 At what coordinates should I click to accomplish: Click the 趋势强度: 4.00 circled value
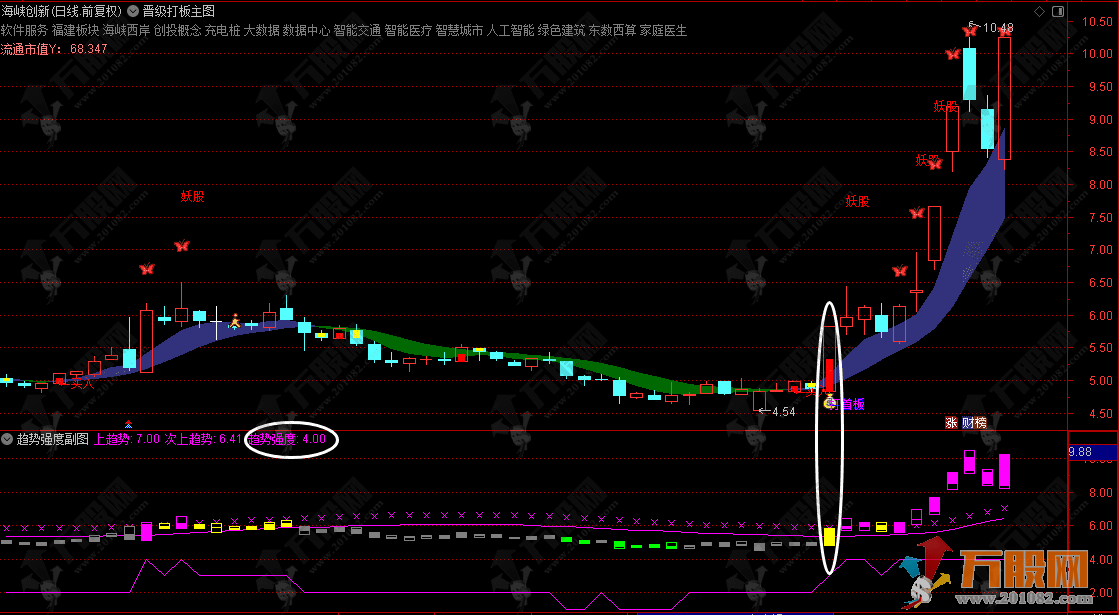[x=290, y=439]
